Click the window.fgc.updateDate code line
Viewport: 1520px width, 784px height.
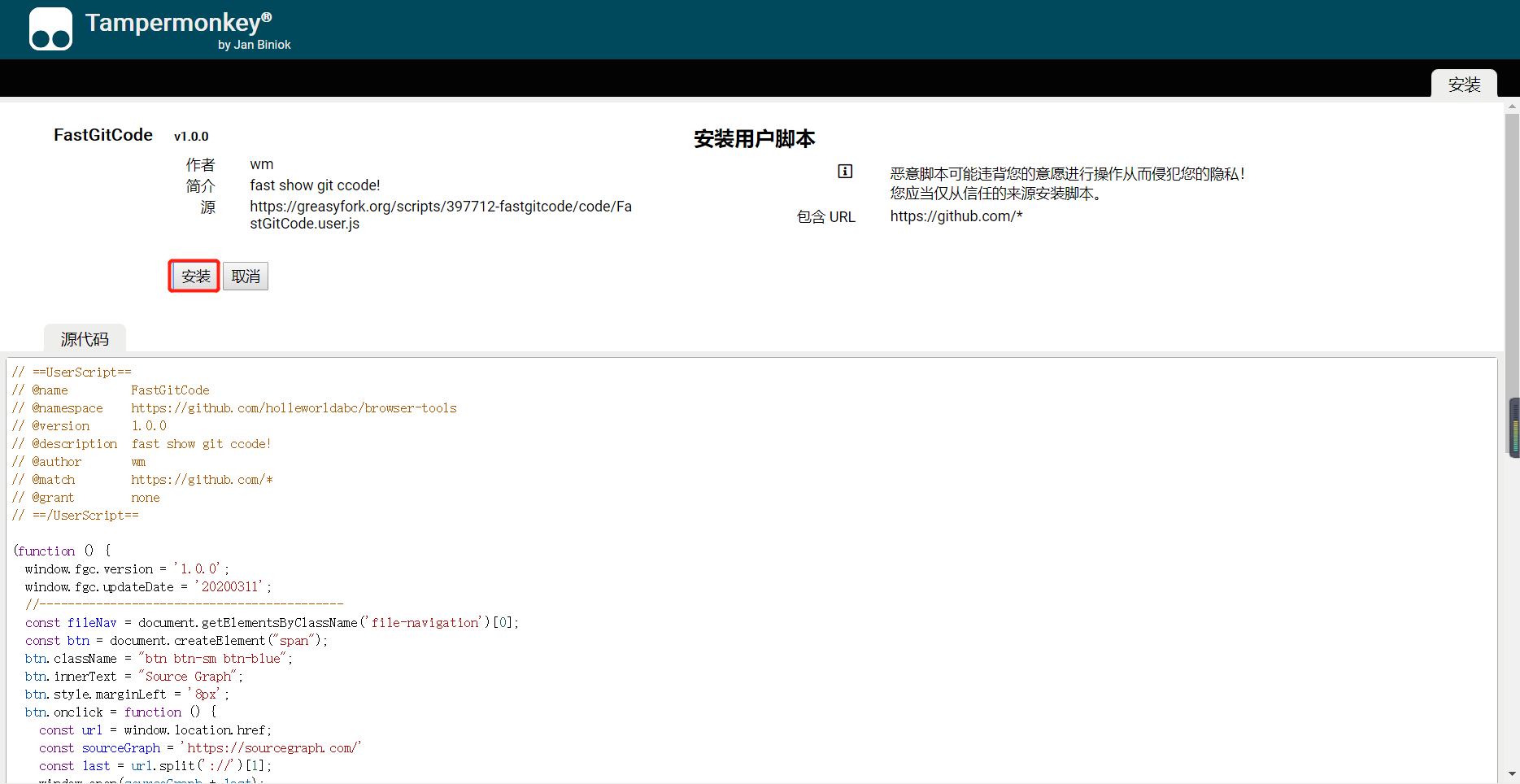click(x=148, y=587)
